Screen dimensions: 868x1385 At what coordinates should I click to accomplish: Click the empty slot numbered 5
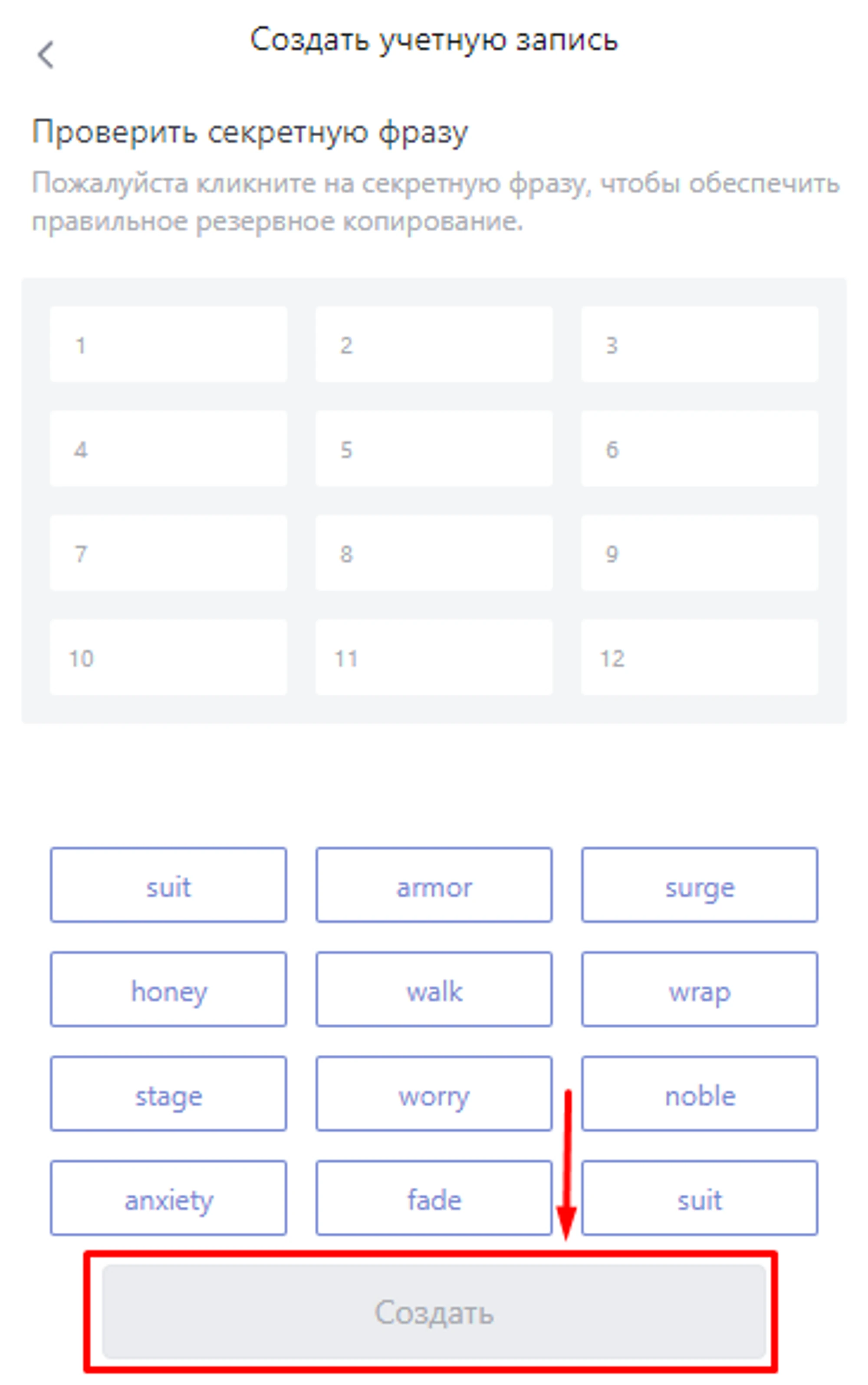coord(434,449)
